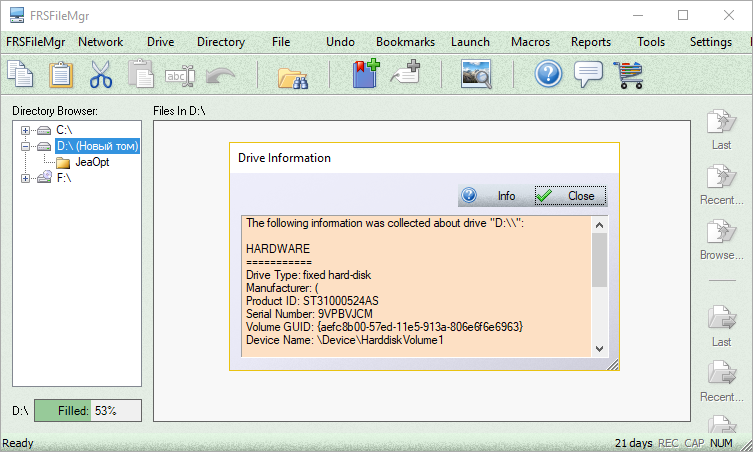Screen dimensions: 753x452
Task: Click the picture magnifier preview icon
Action: click(476, 74)
